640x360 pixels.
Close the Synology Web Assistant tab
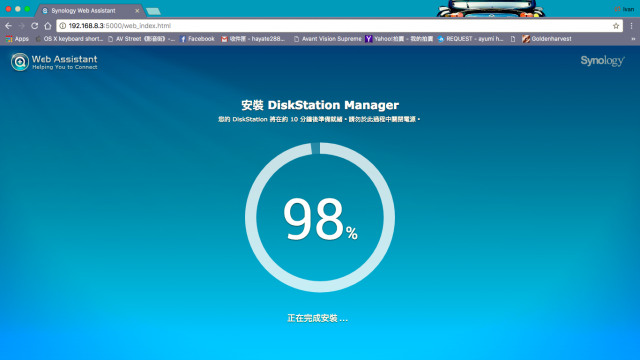[x=137, y=11]
